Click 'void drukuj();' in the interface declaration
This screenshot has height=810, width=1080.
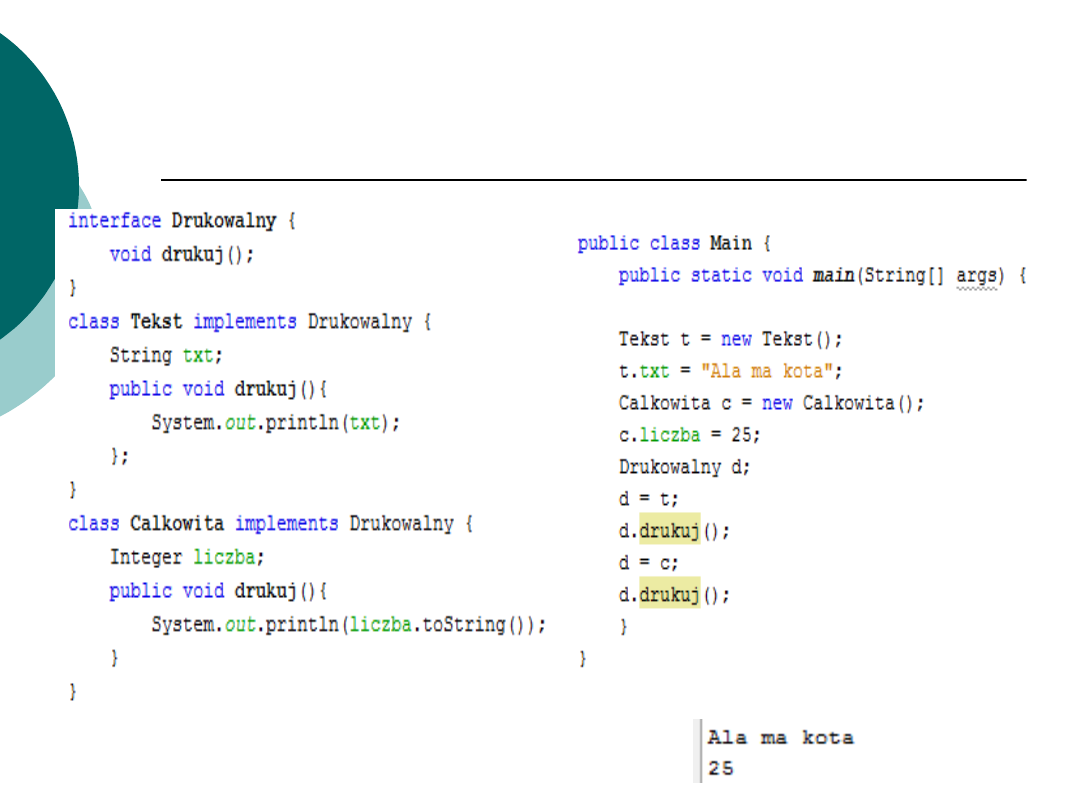tap(182, 254)
